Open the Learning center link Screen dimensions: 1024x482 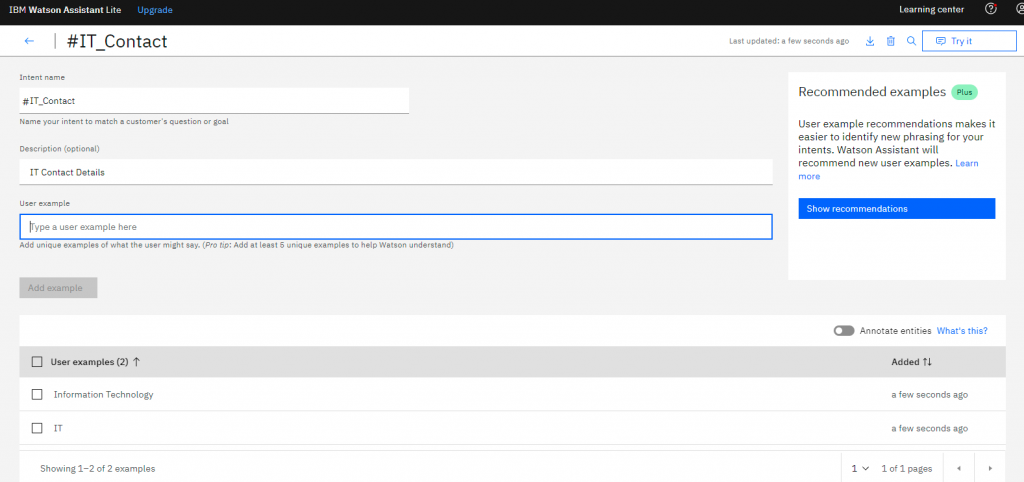pos(931,10)
